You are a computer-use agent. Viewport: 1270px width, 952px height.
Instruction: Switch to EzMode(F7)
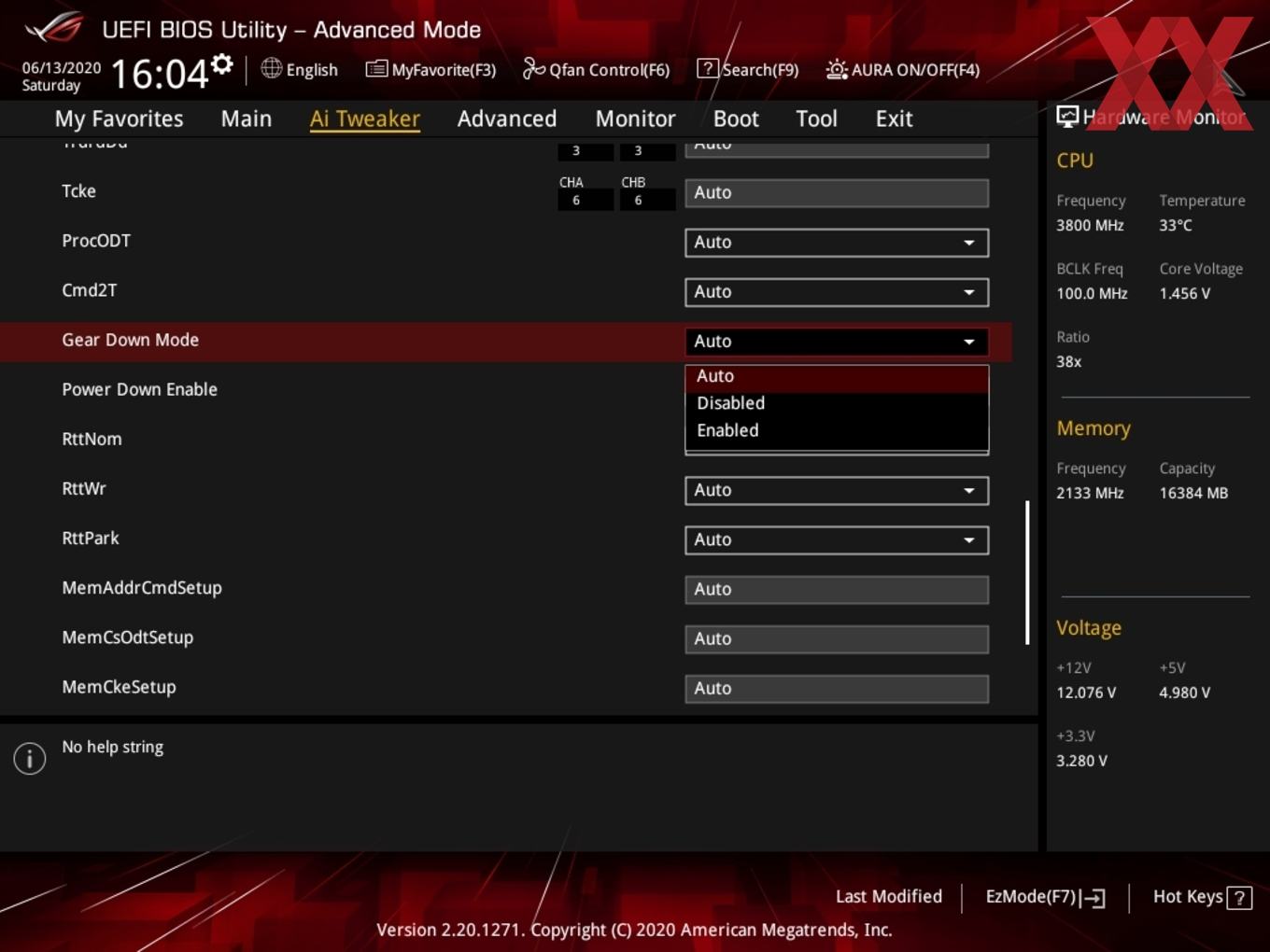pyautogui.click(x=1045, y=896)
